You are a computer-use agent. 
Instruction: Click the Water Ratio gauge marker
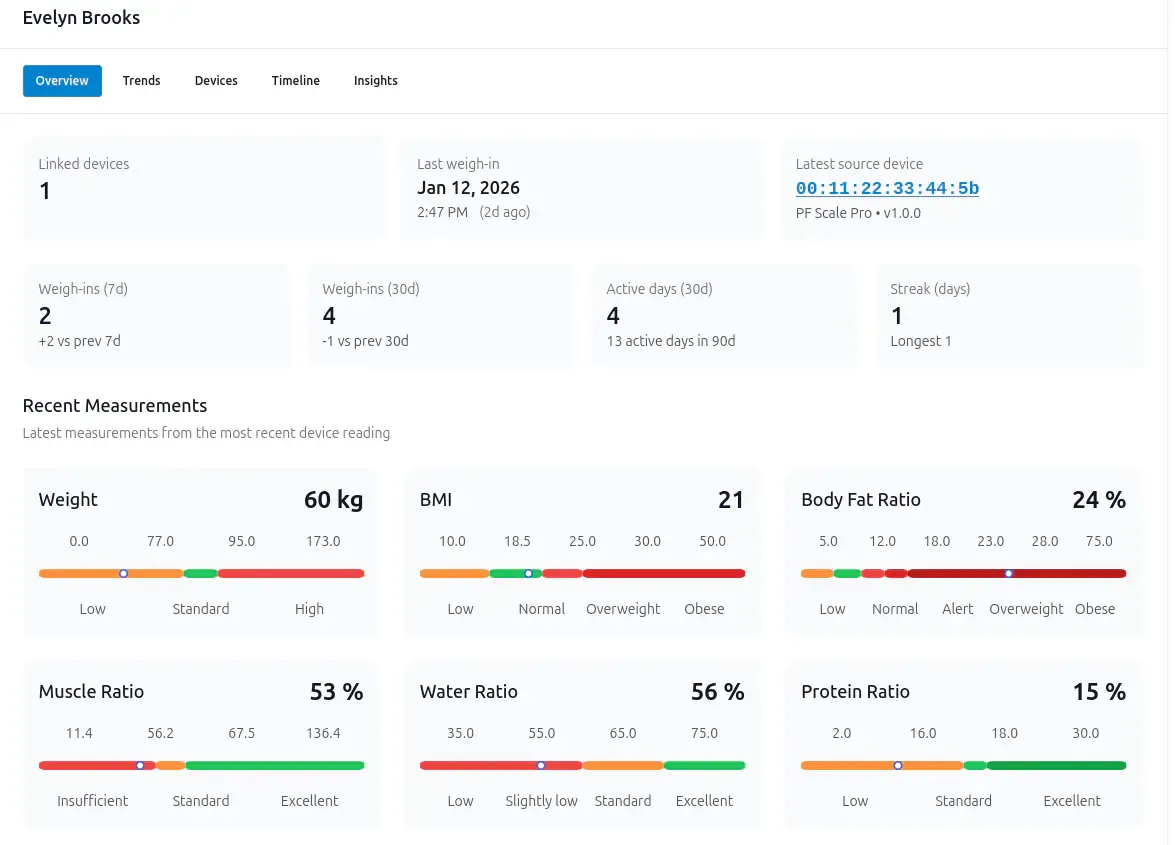[541, 765]
